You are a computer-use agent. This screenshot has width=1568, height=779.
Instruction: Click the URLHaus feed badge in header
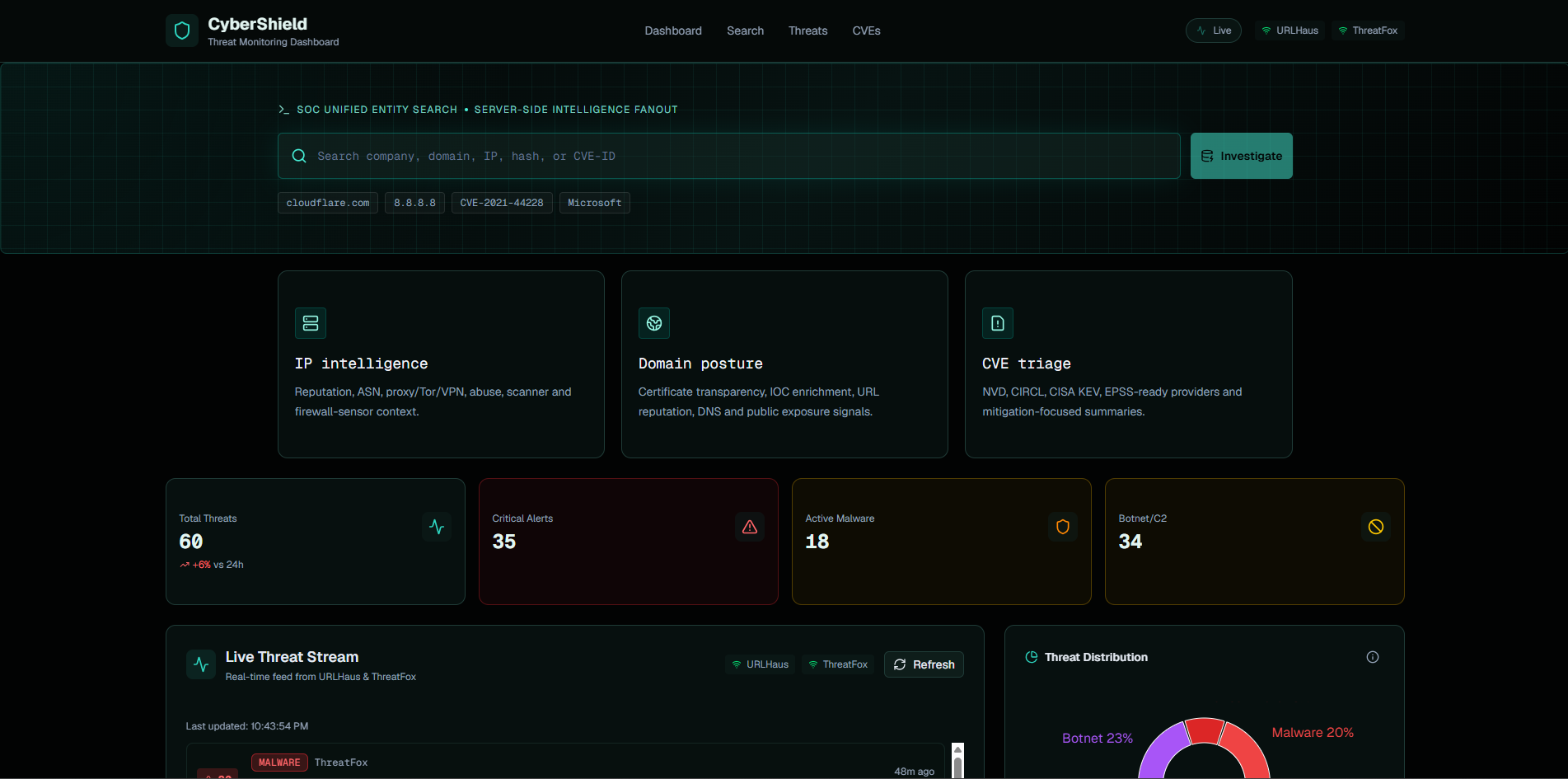coord(1290,31)
